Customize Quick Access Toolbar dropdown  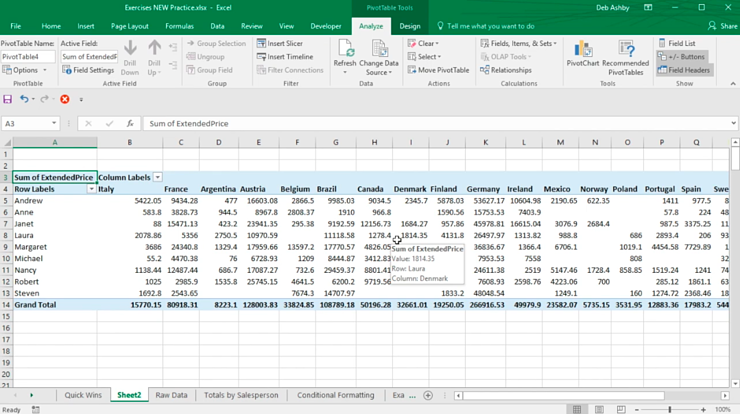81,100
